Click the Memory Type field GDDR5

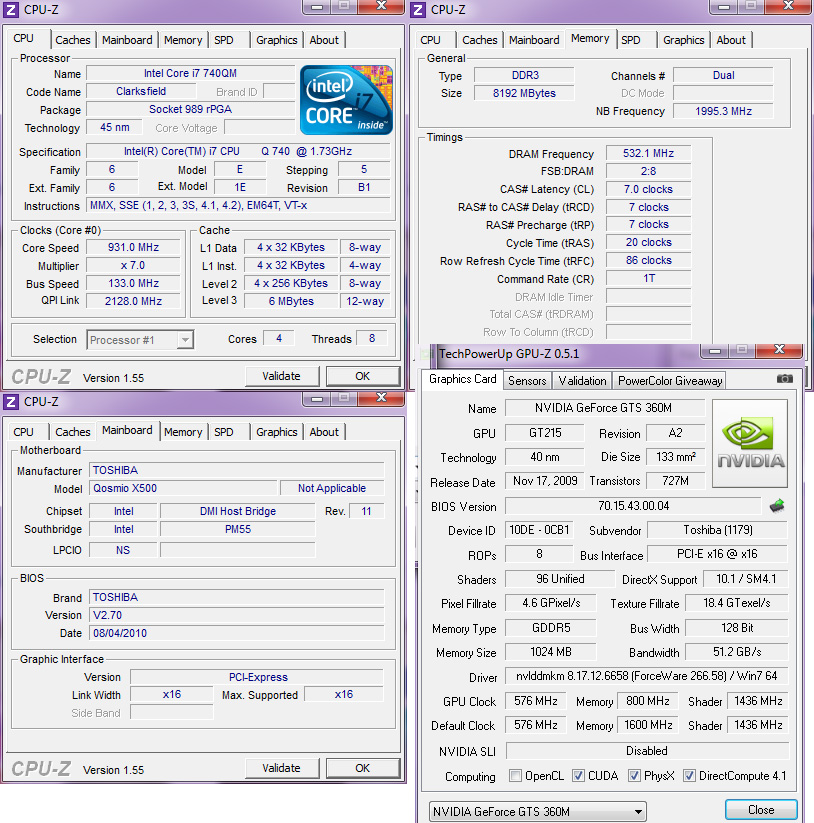point(551,628)
